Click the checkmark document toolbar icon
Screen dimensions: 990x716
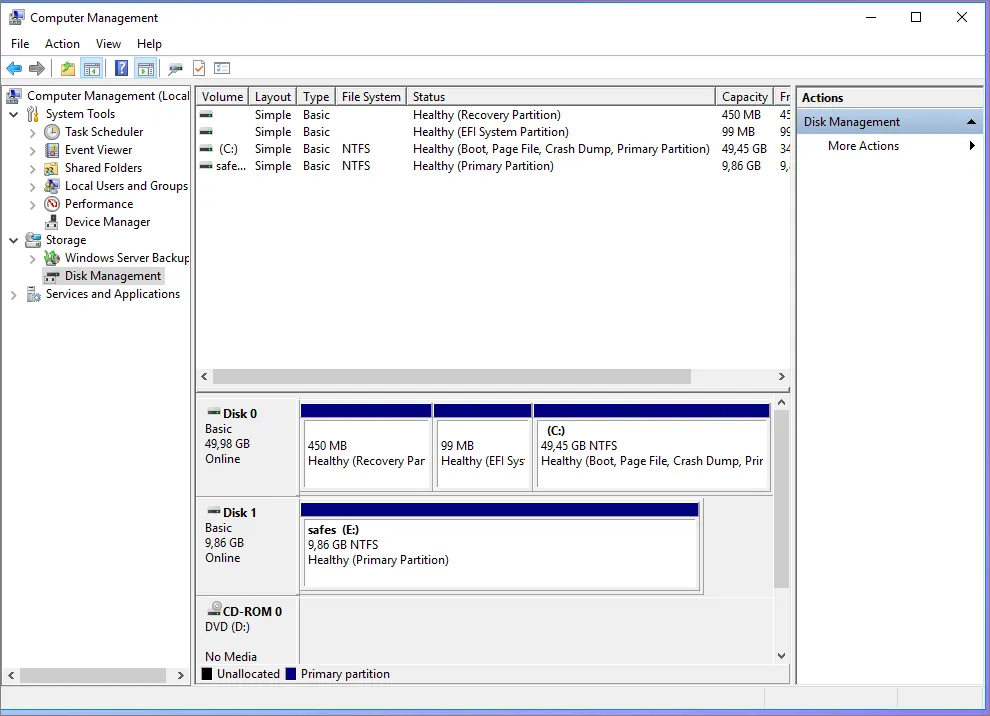coord(199,68)
